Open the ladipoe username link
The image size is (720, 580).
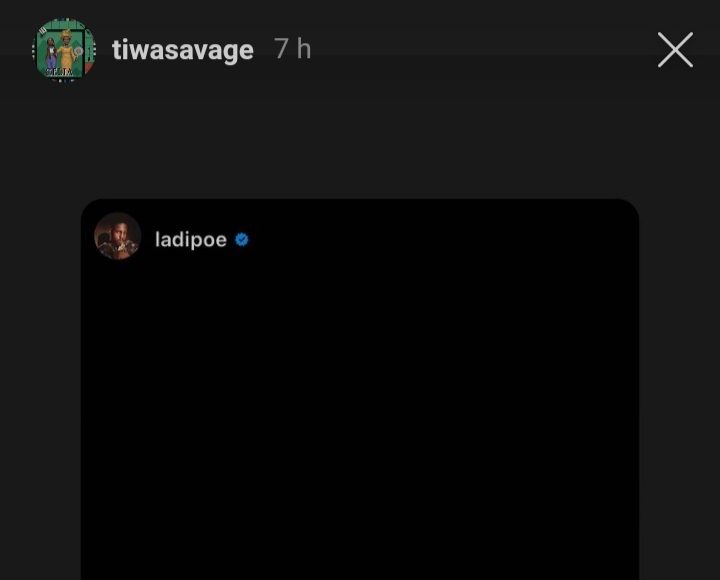coord(191,239)
